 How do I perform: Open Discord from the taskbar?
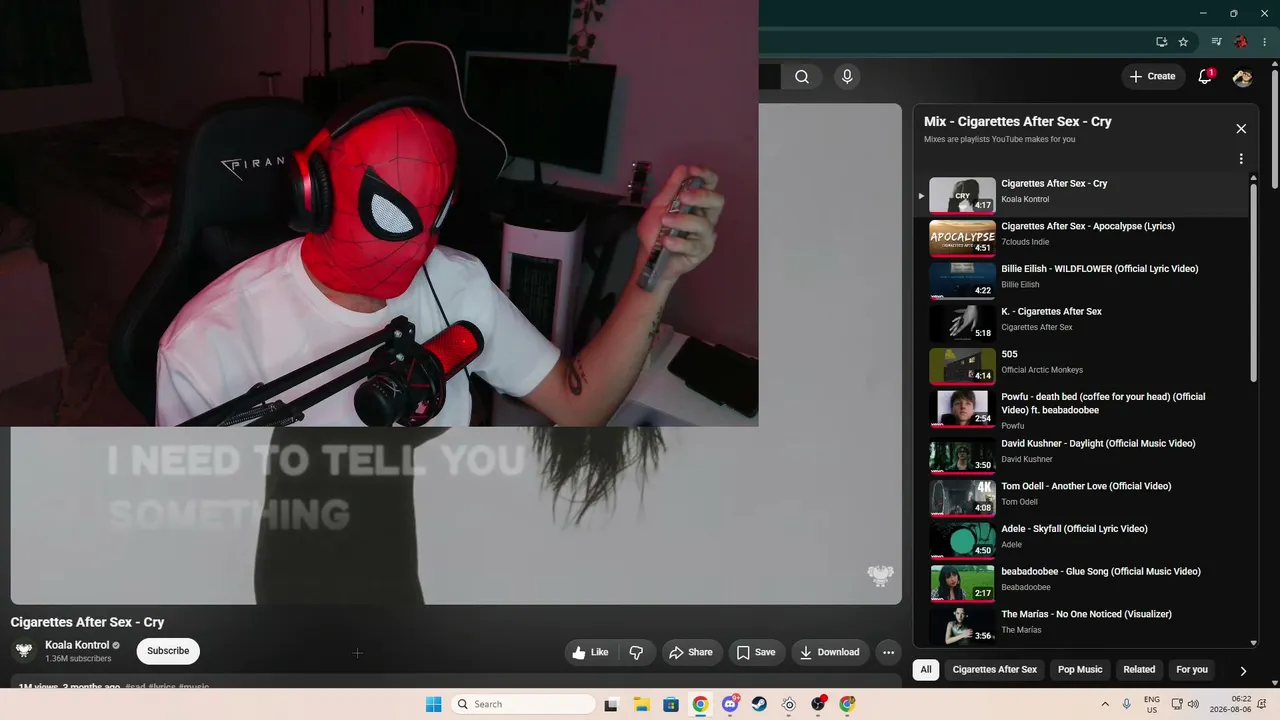[x=730, y=704]
